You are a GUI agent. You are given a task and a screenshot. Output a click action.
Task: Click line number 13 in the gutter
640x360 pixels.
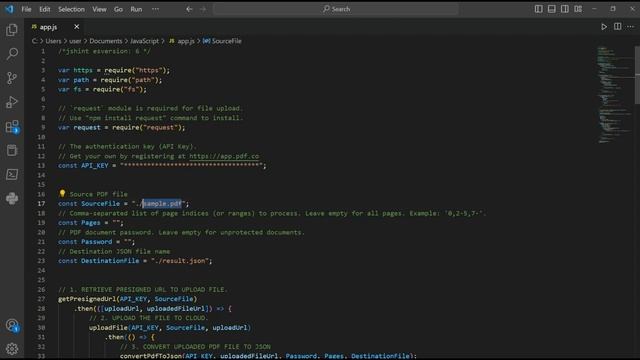41,166
